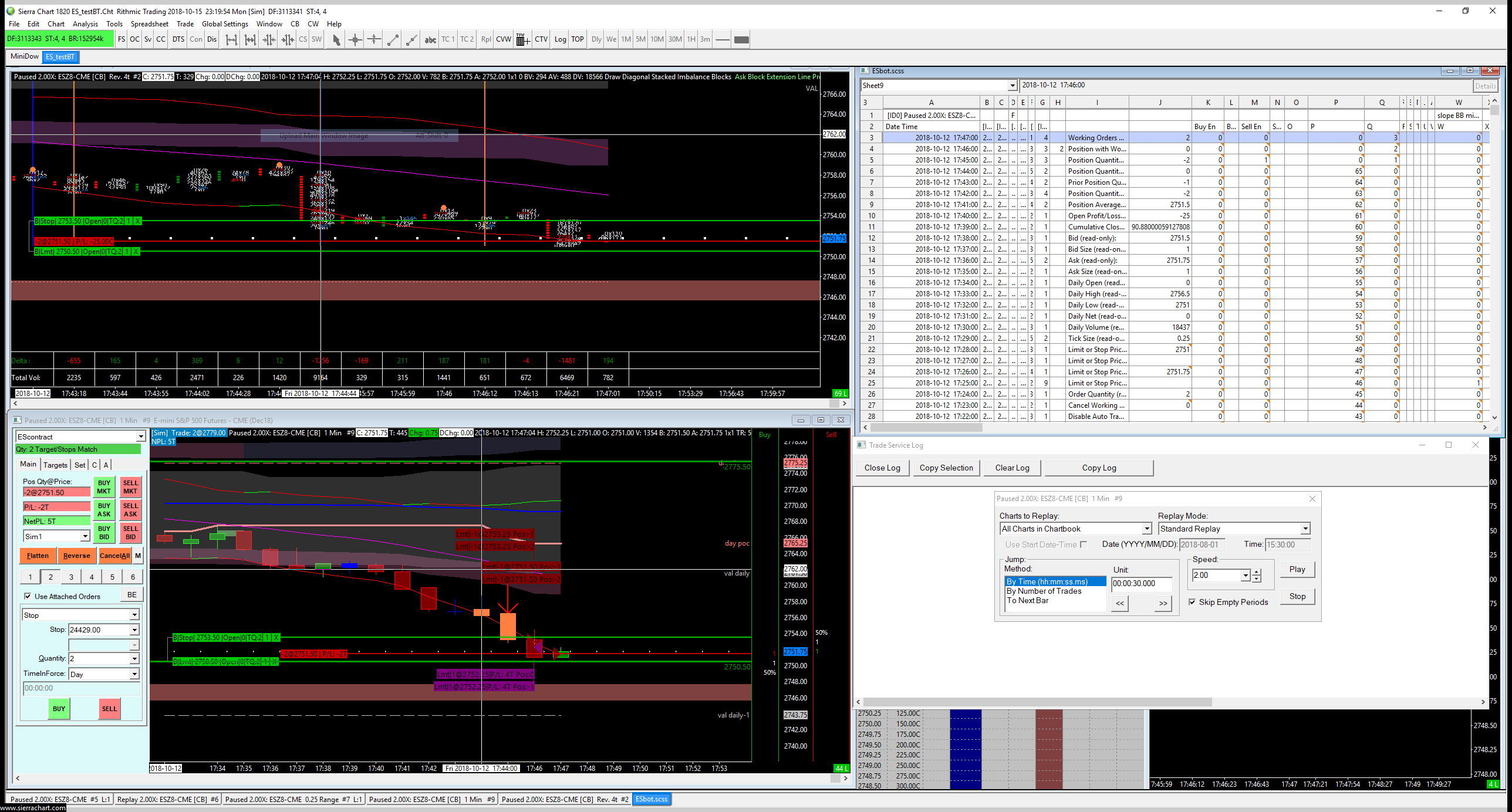Toggle Use Attached Orders checkbox
Viewport: 1512px width, 812px height.
point(28,596)
